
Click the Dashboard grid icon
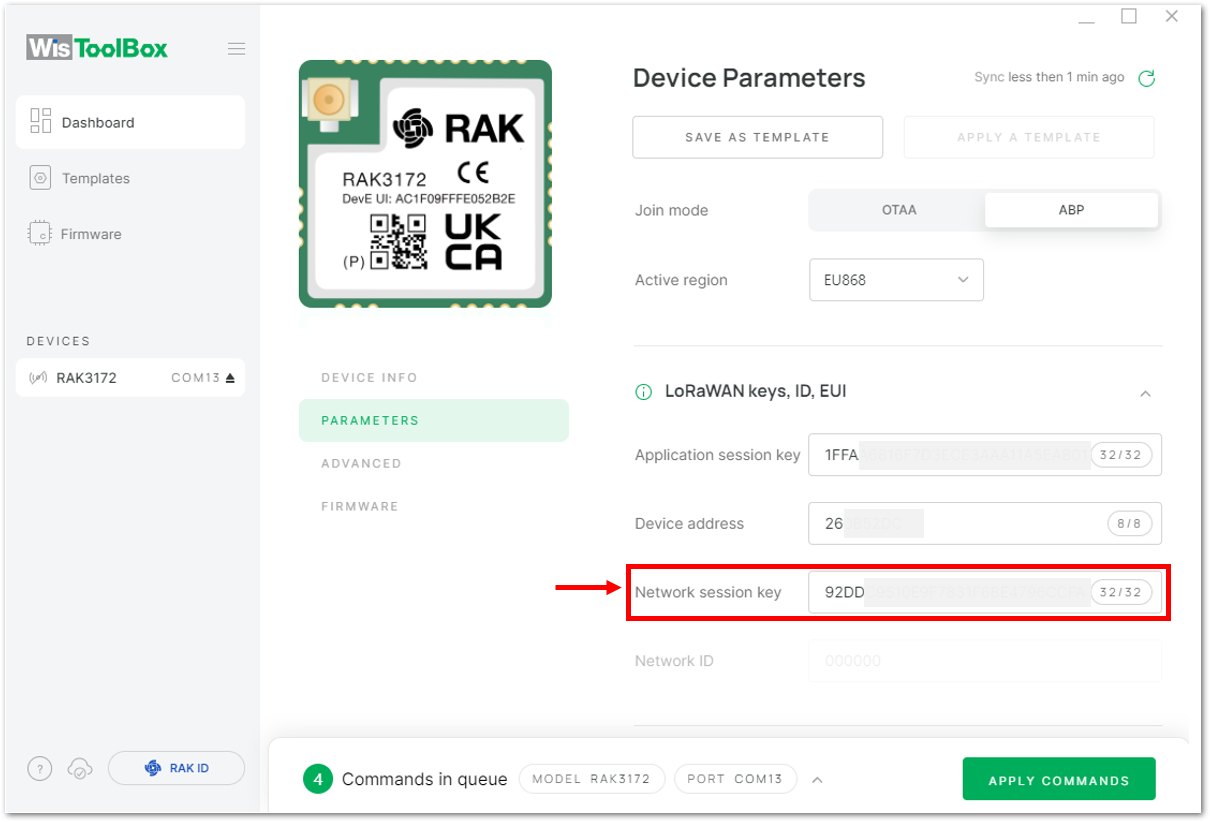41,121
